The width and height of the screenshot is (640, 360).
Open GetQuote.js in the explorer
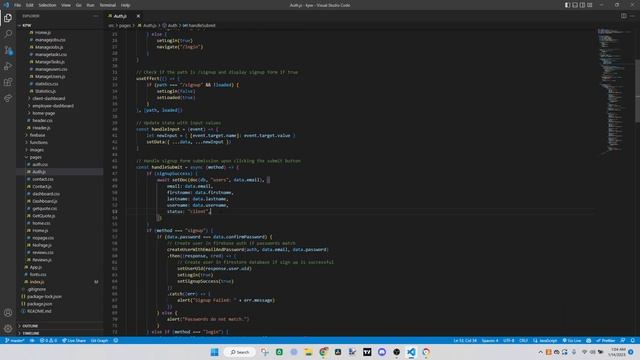[43, 216]
